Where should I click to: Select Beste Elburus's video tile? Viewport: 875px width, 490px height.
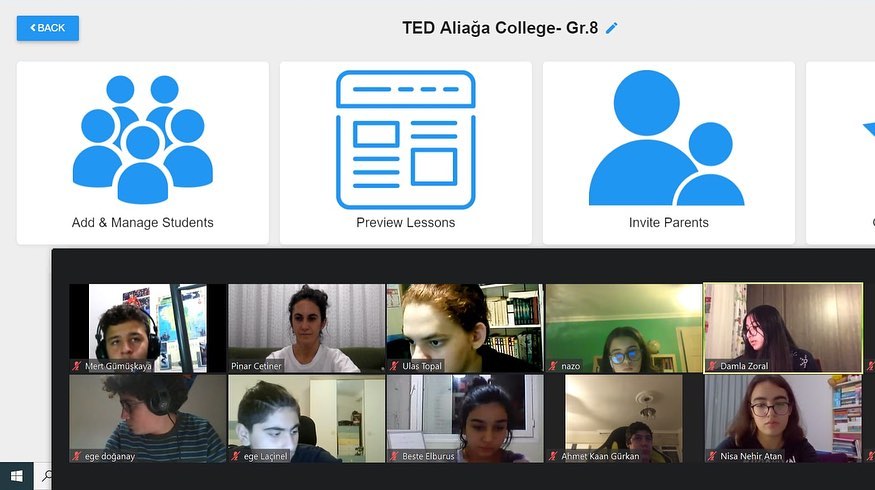point(465,419)
